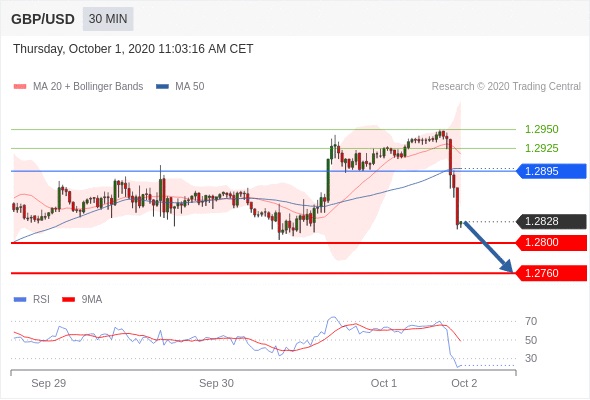Screen dimensions: 590x400
Task: Select the red 1.2800 support tag
Action: pos(551,242)
